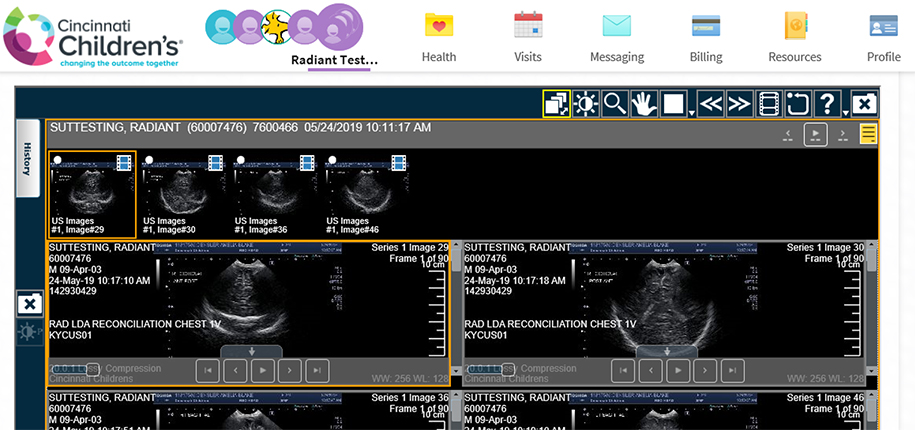This screenshot has height=430, width=915.
Task: Open dropdown arrow next to layout square
Action: [692, 112]
